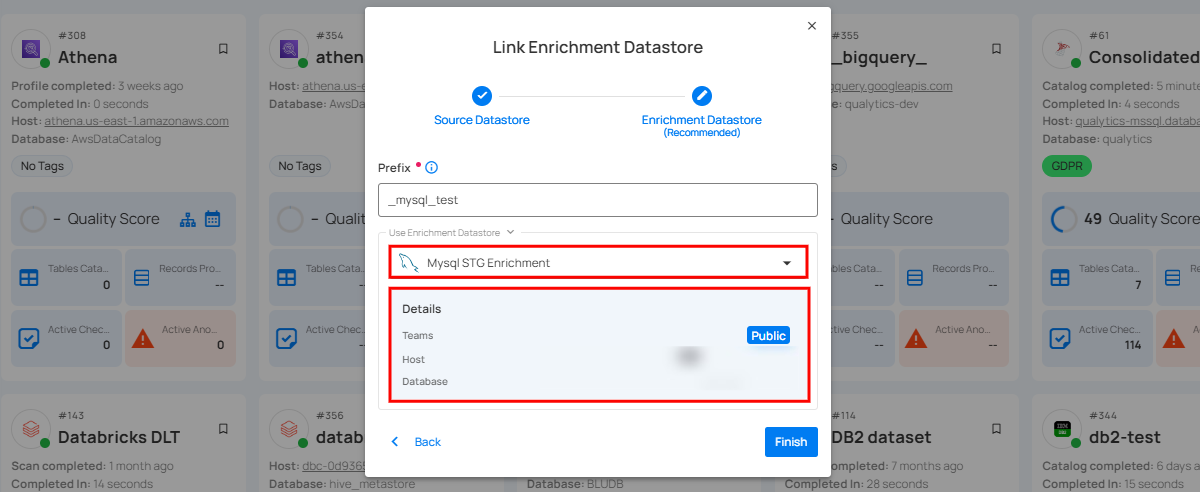Click Tables Cataloged icon on #354 card
1200x492 pixels.
(x=287, y=278)
